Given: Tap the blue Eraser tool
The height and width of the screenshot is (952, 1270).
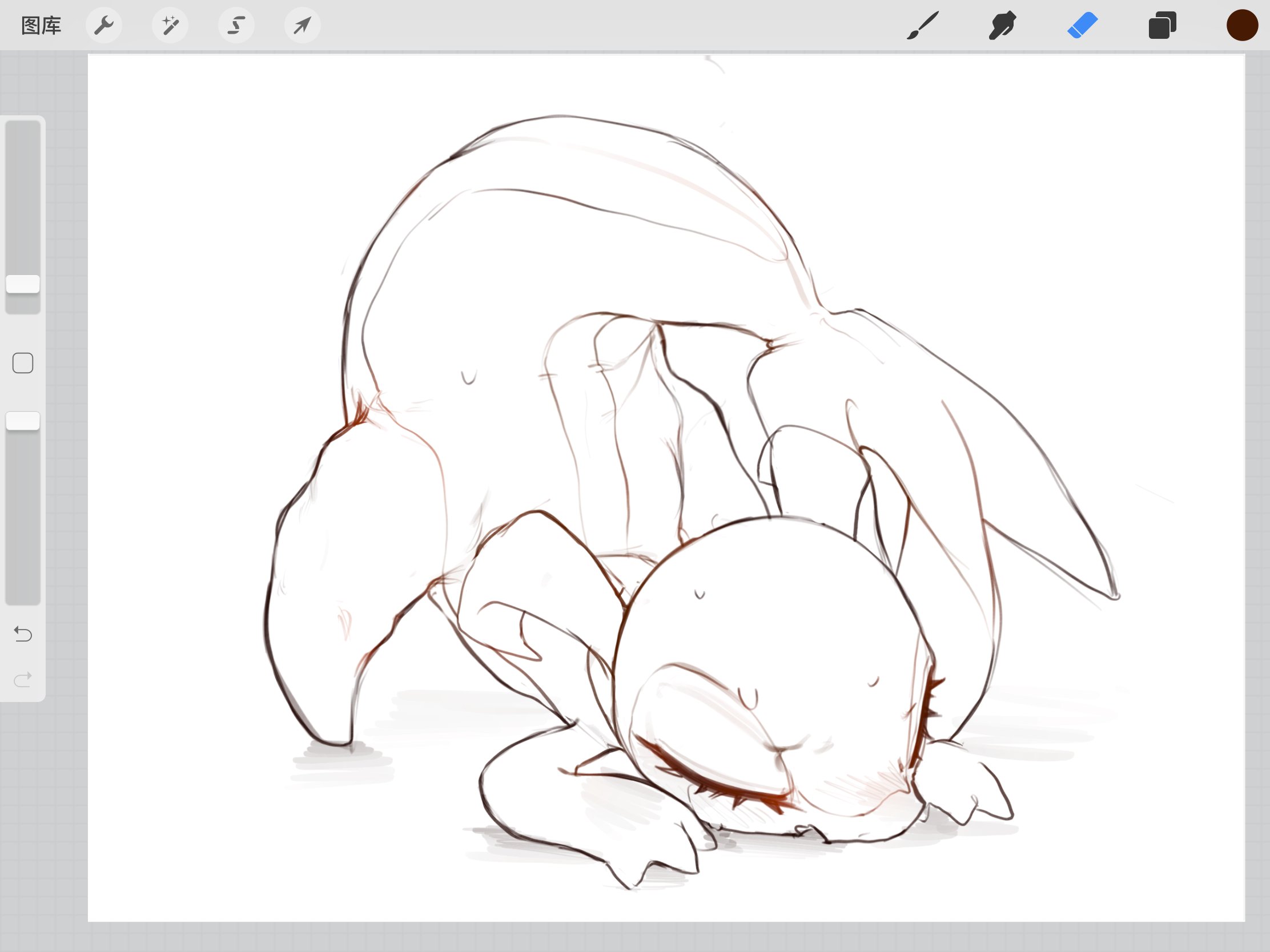Looking at the screenshot, I should pos(1082,26).
